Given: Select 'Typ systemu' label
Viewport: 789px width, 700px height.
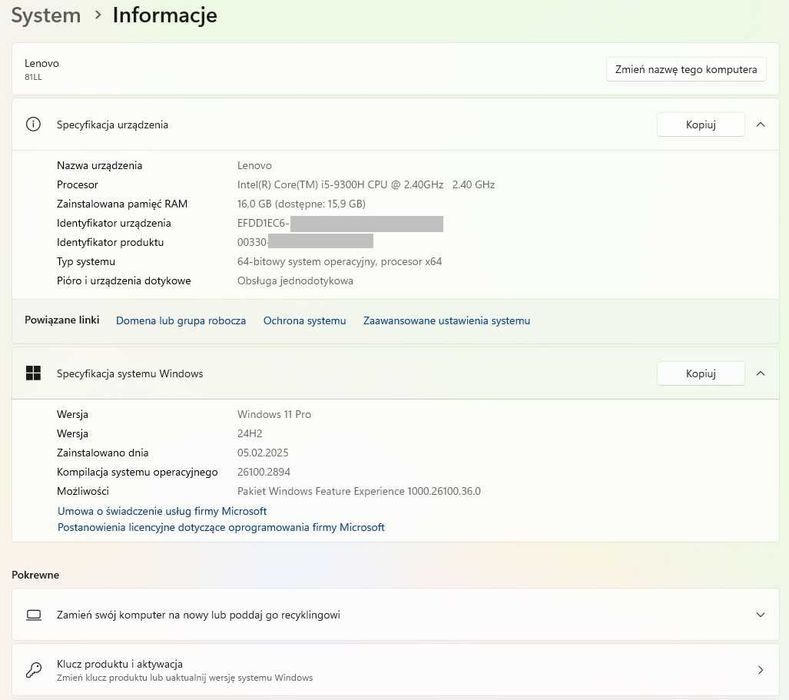Looking at the screenshot, I should [x=86, y=262].
